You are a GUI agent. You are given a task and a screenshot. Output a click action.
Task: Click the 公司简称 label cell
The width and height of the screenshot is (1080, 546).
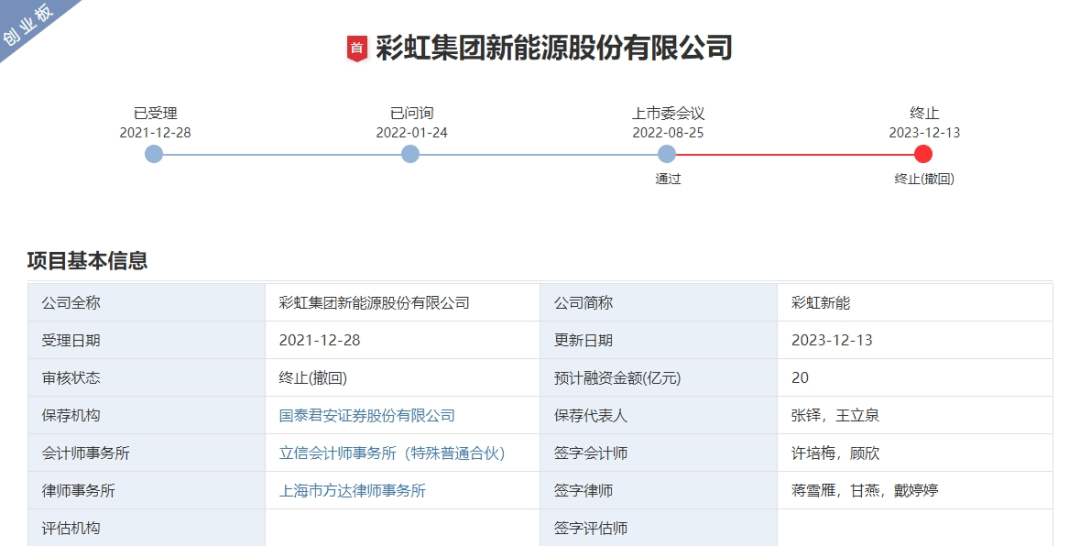click(659, 302)
